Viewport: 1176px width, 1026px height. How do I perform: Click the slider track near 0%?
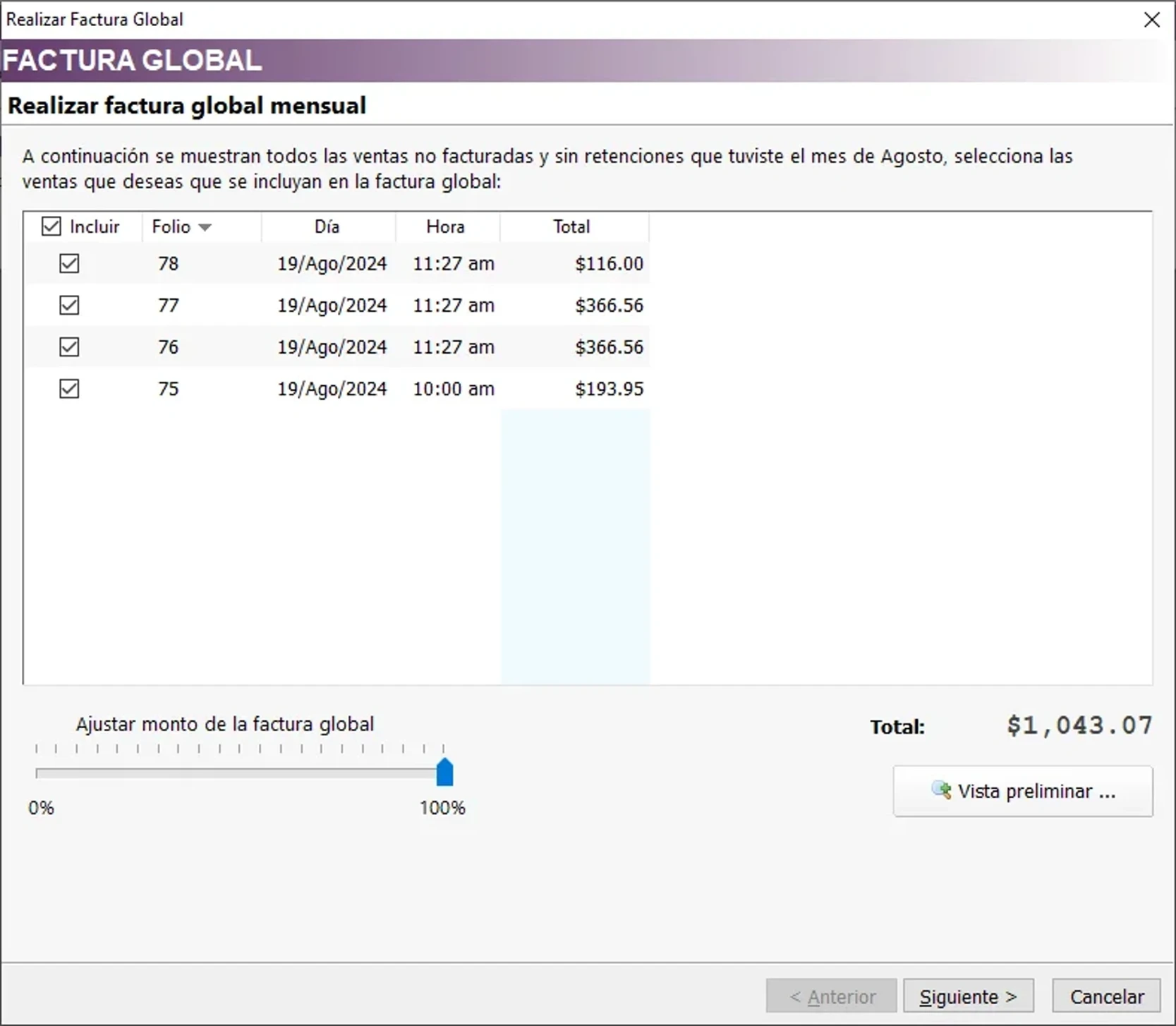[42, 774]
